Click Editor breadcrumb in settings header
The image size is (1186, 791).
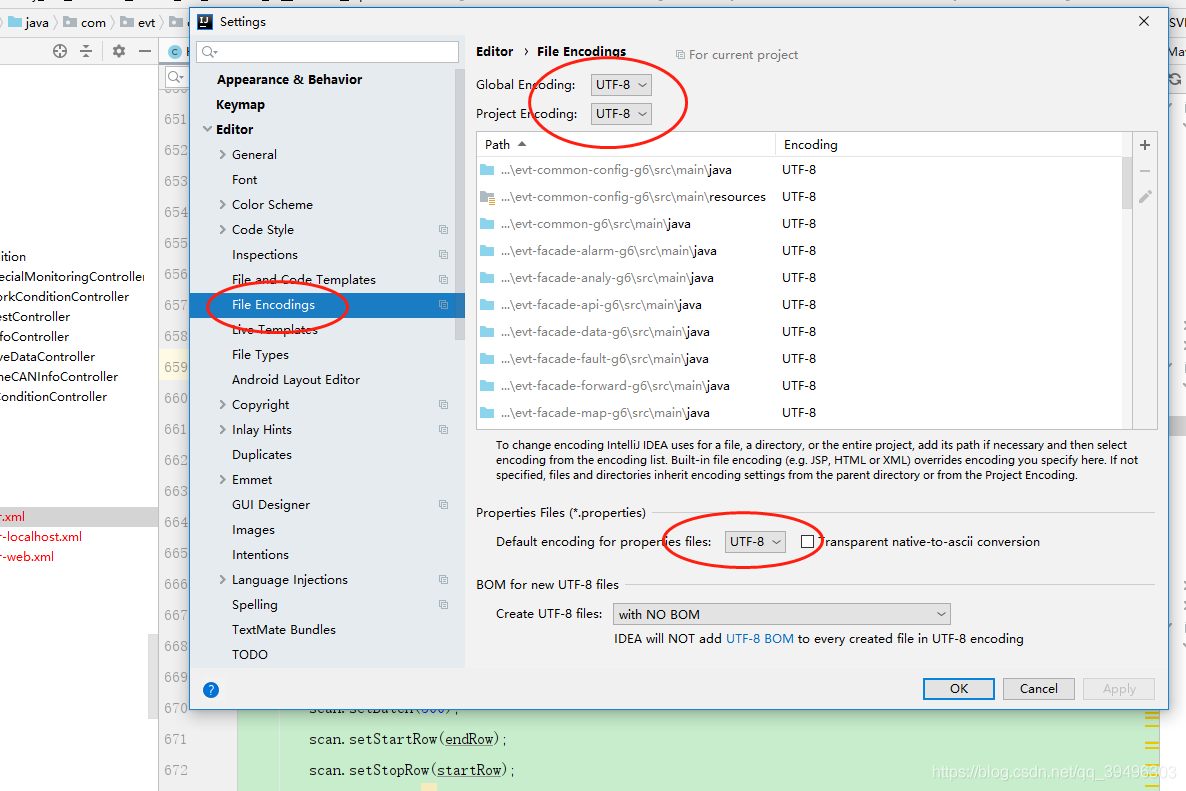coord(495,51)
